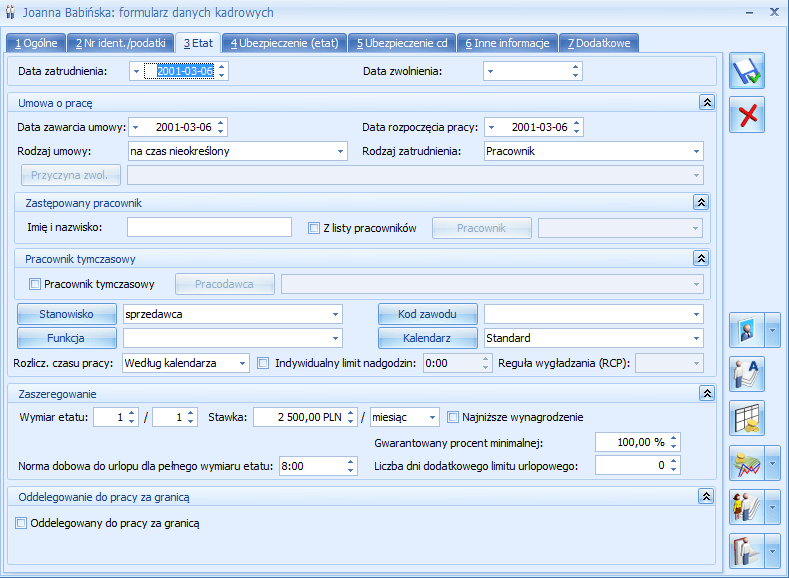This screenshot has height=578, width=789.
Task: Open the Rozlicz. czasu pracy dropdown
Action: click(242, 363)
